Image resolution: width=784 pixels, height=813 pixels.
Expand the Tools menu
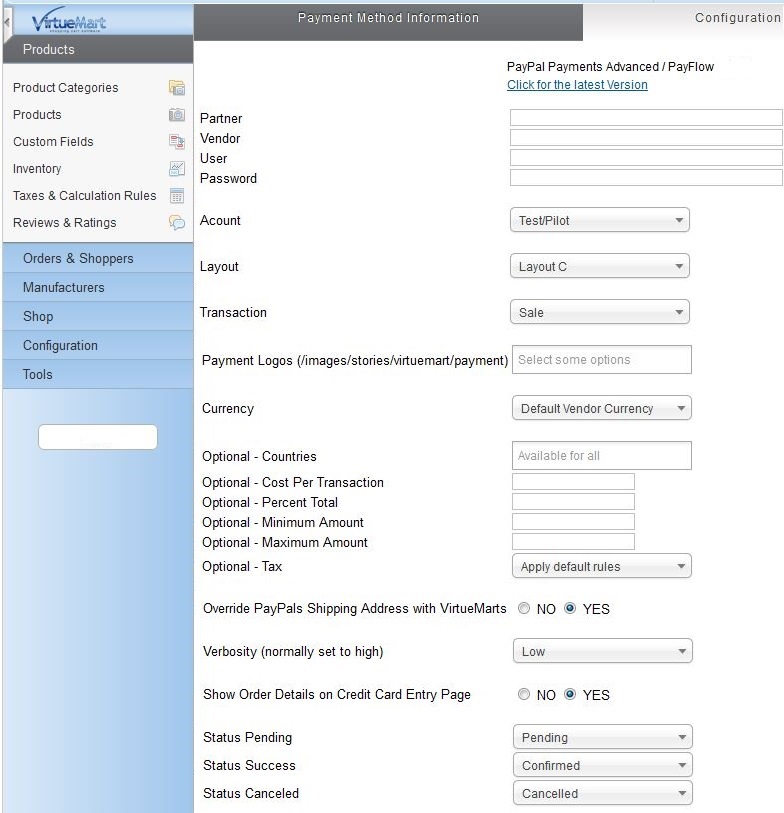tap(98, 374)
